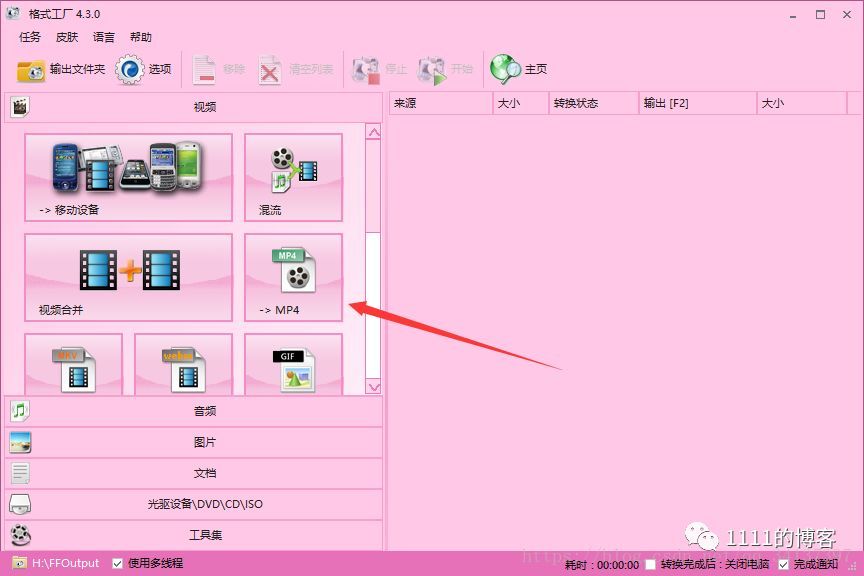Choose the 混流 mux tile
Screen dimensions: 864x576
pos(293,177)
